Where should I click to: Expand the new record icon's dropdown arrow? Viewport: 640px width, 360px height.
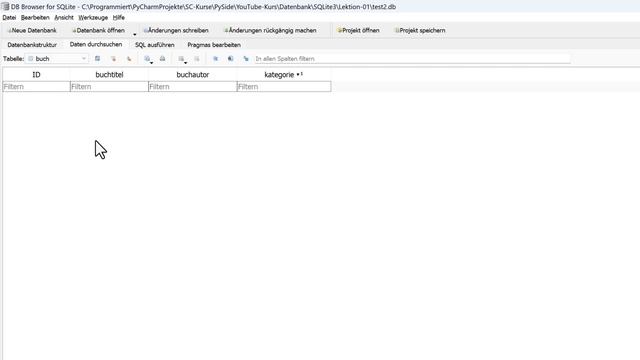tap(185, 62)
